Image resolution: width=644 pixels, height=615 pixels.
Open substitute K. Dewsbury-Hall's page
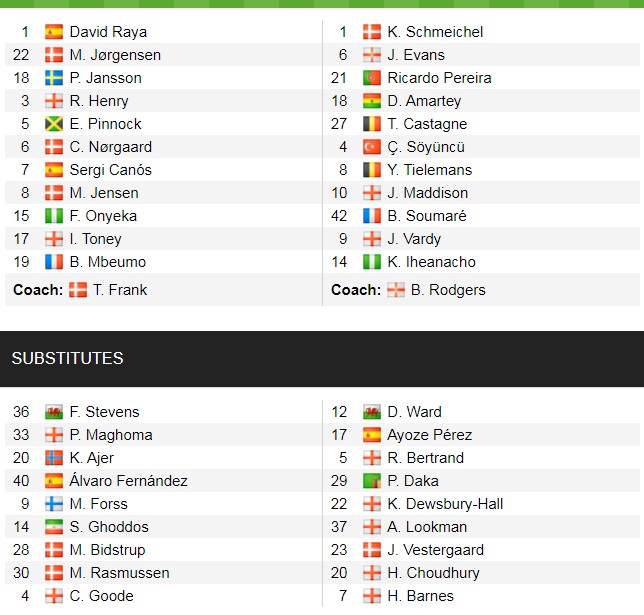click(x=445, y=504)
